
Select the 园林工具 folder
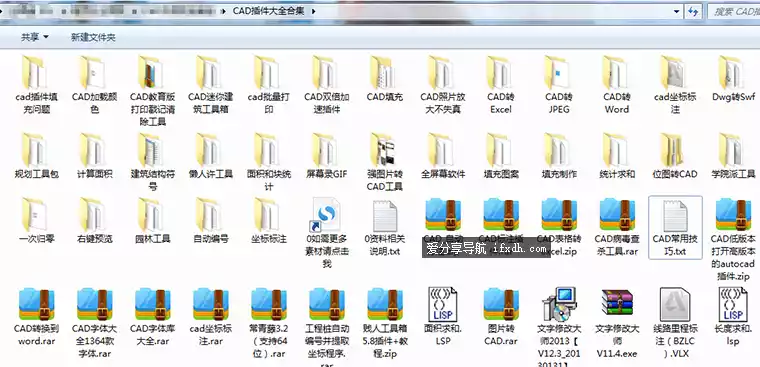153,221
